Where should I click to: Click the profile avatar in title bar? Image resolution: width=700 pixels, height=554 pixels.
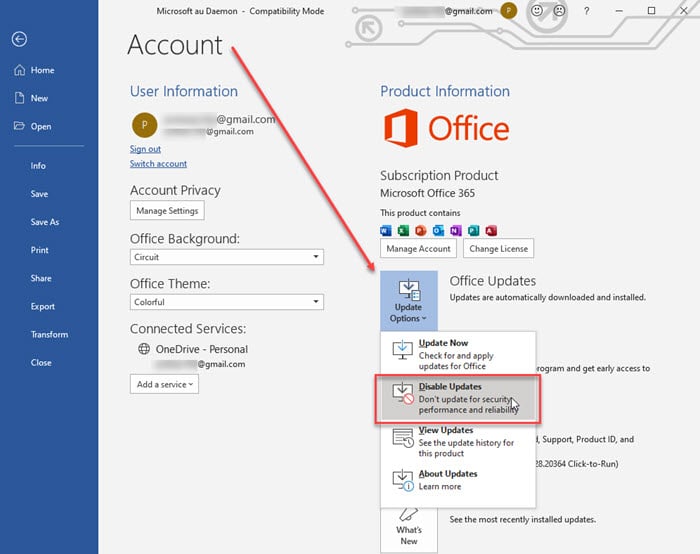pos(508,11)
